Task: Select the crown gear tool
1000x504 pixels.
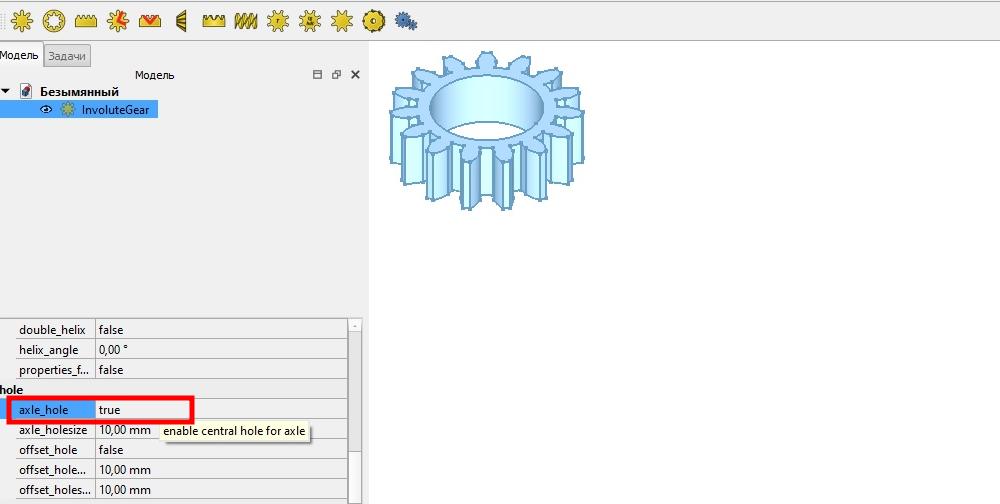Action: (x=213, y=19)
